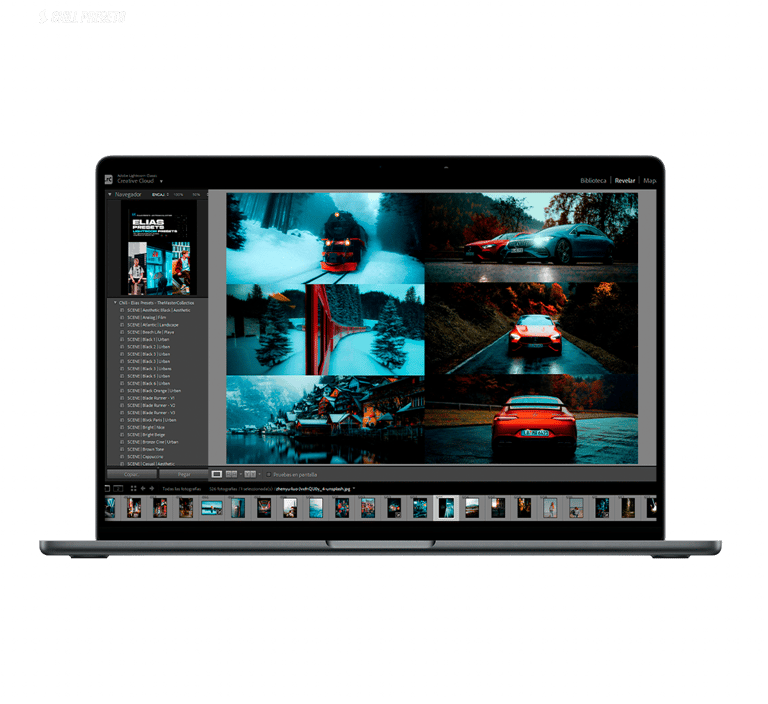
Task: Apply preset SCENE | Black 5 | Urban
Action: 148,377
